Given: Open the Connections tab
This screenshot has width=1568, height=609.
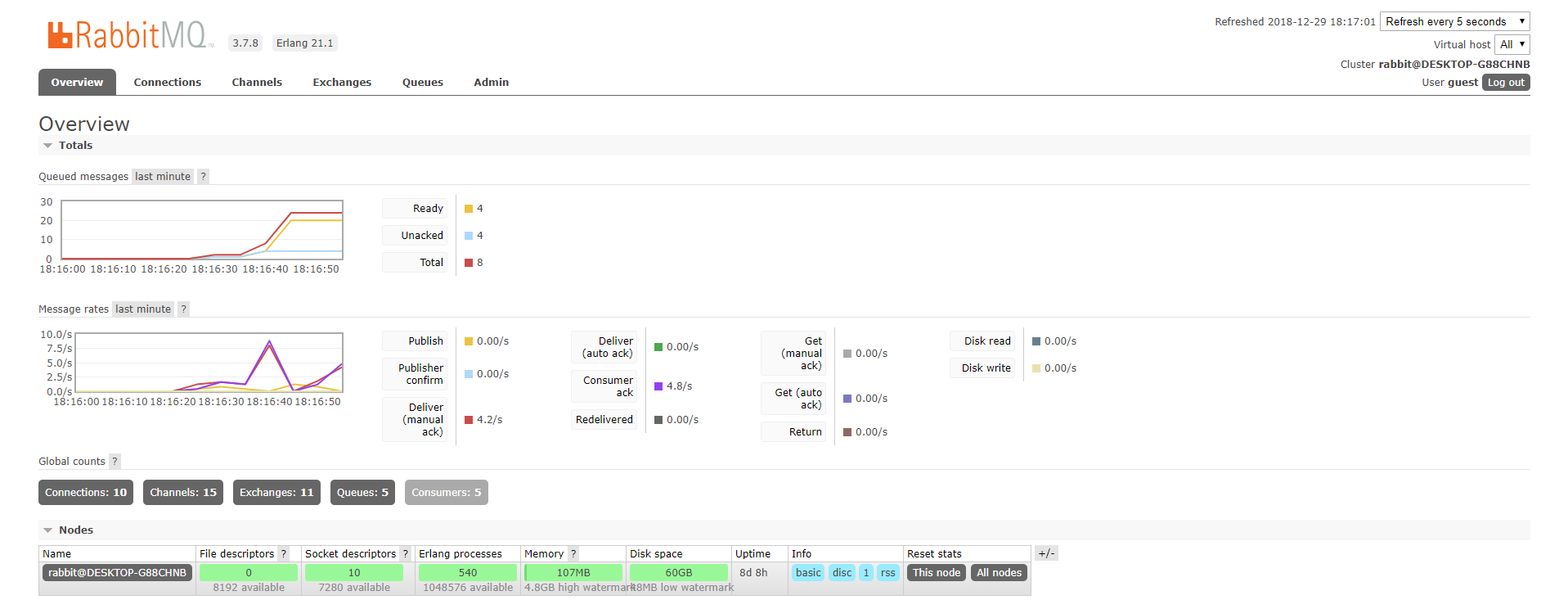Looking at the screenshot, I should 168,82.
